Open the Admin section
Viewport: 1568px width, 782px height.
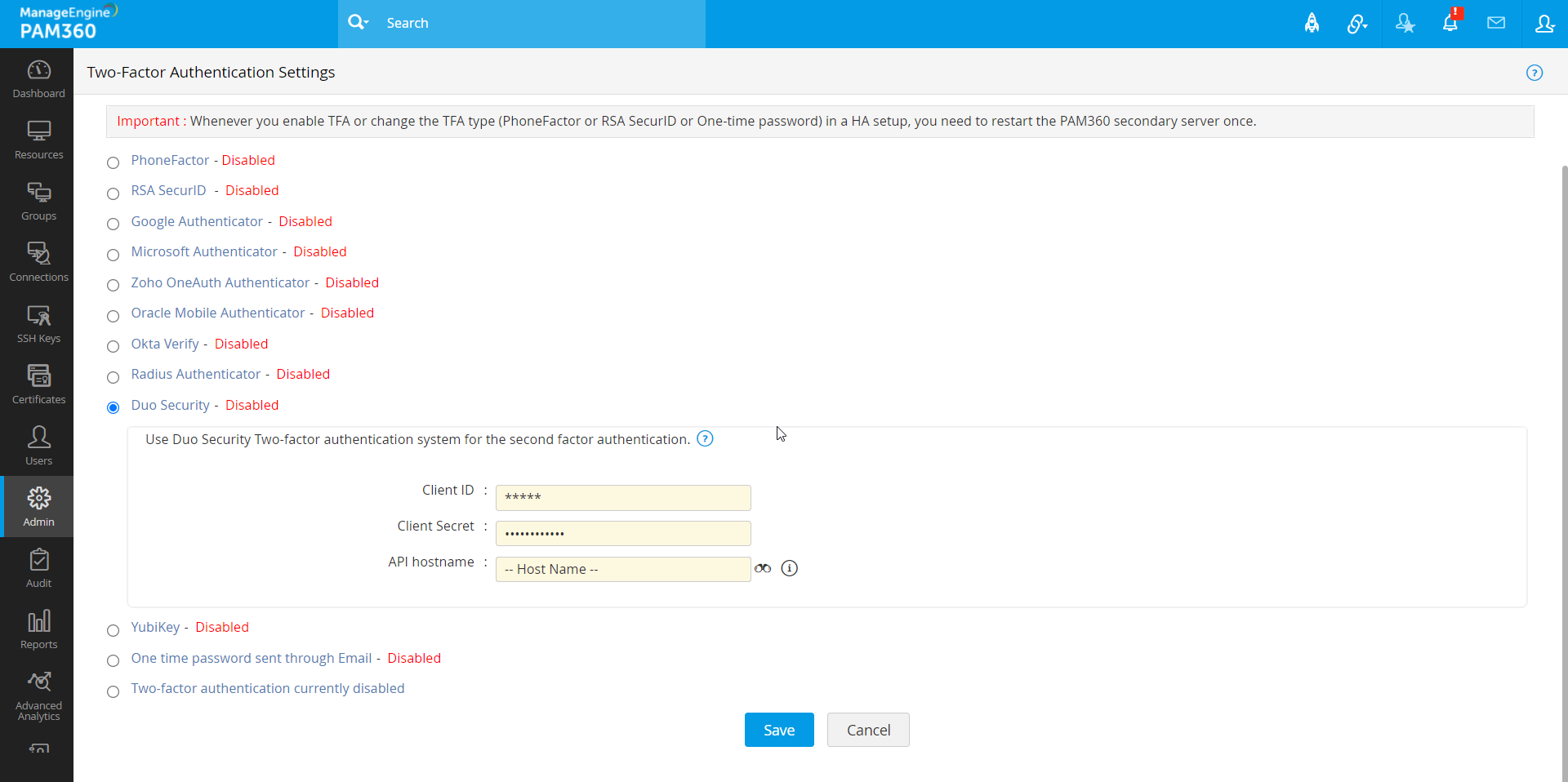click(x=38, y=507)
